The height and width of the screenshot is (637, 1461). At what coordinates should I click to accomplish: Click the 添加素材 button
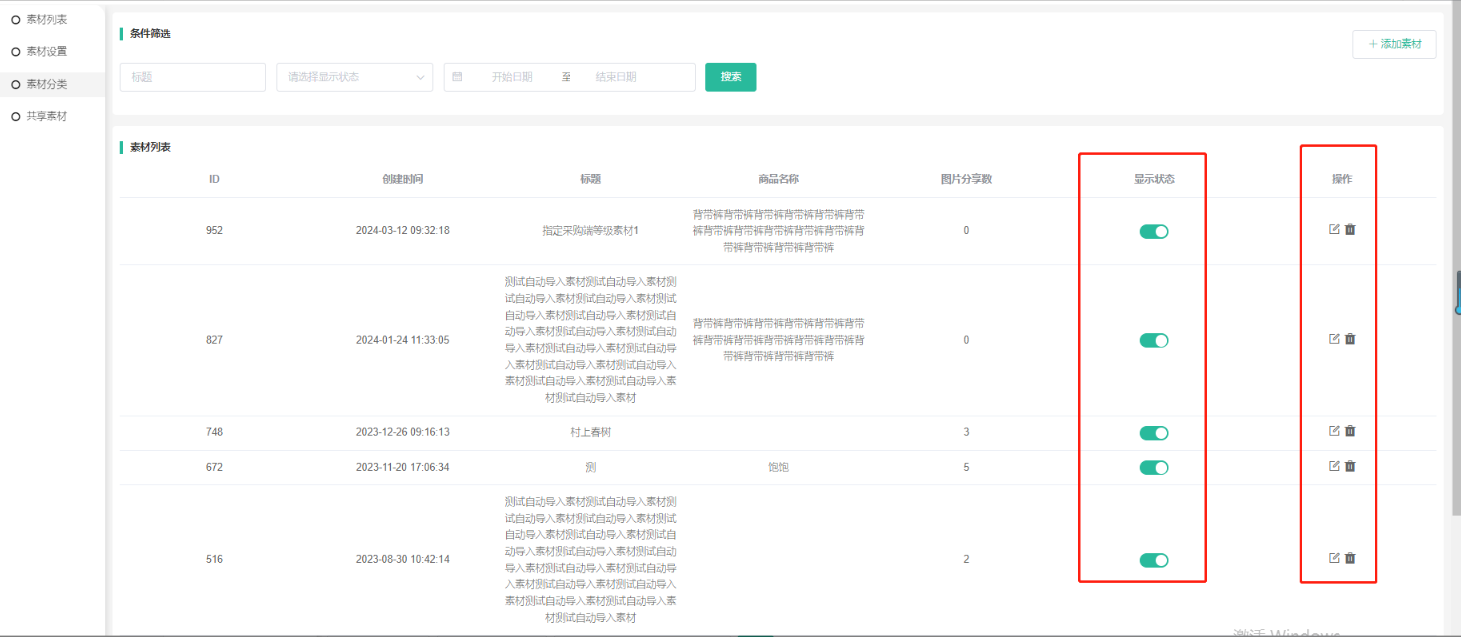point(1393,44)
